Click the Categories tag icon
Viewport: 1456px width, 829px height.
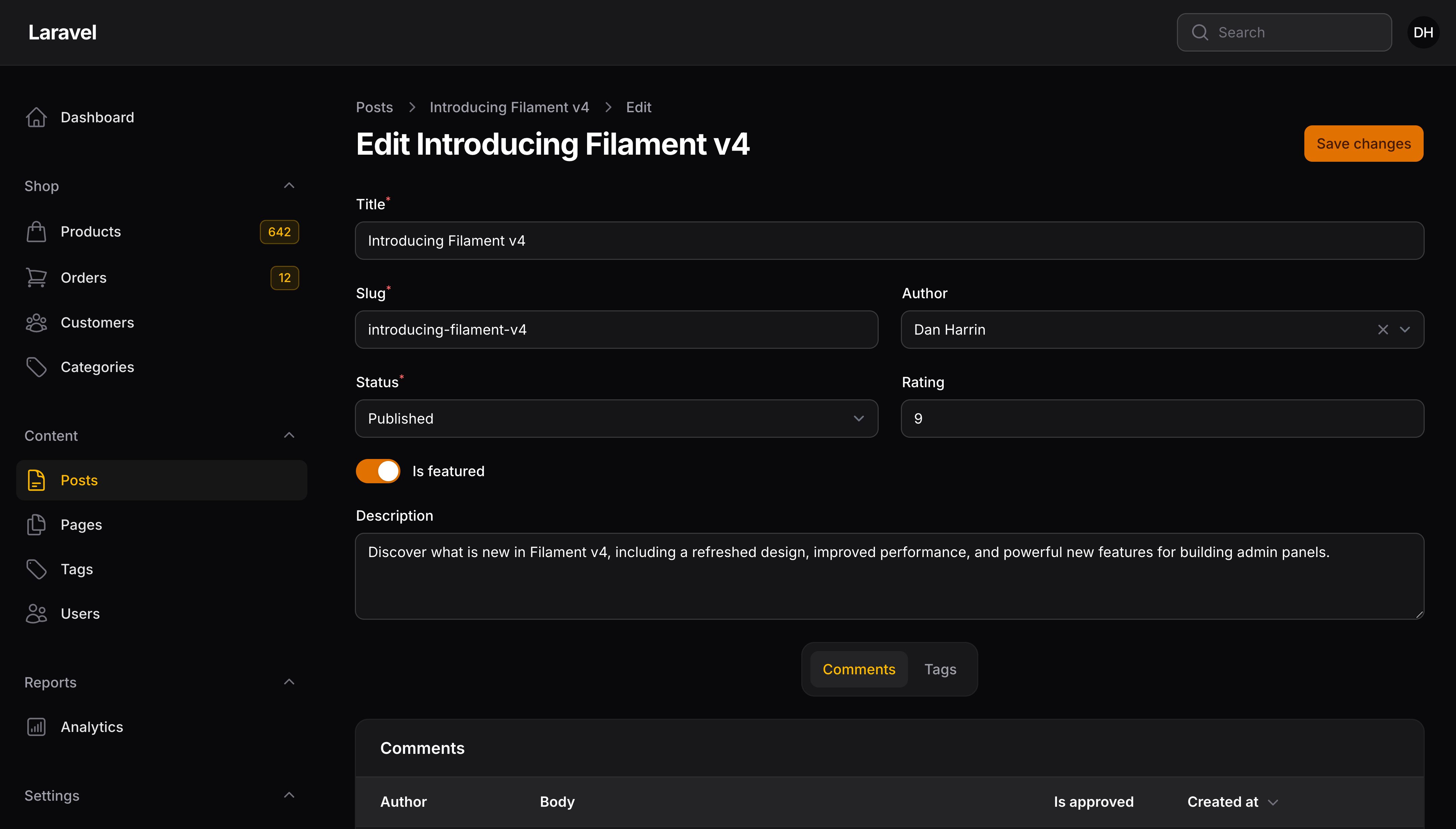tap(36, 367)
